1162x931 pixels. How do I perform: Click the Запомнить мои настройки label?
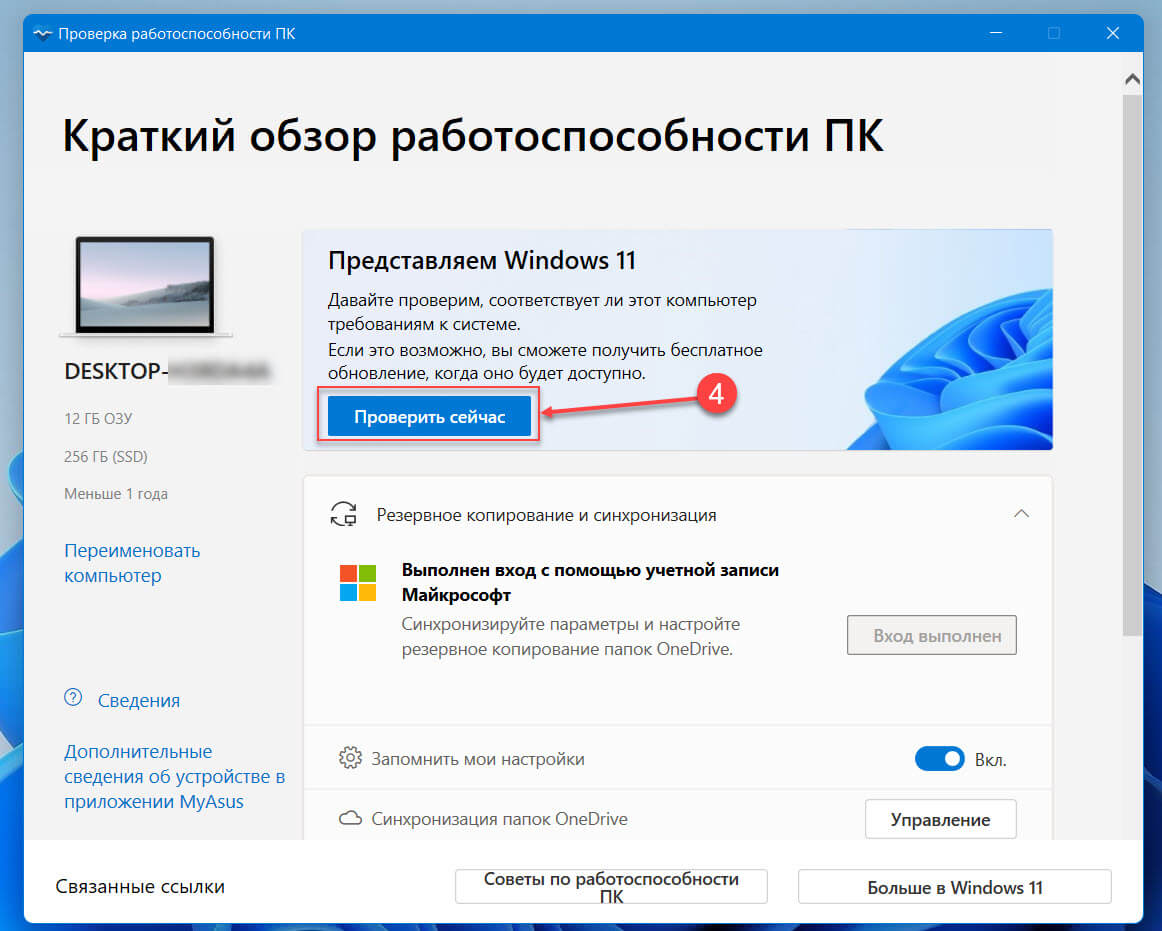(478, 758)
